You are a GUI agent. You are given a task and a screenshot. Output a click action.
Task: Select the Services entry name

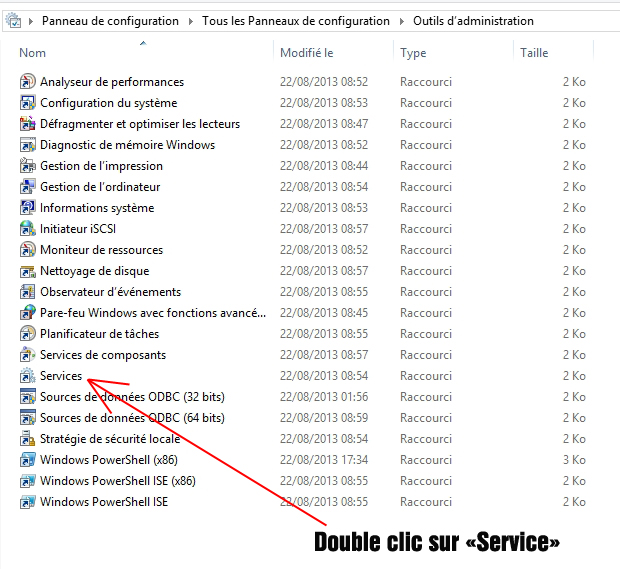tap(61, 376)
